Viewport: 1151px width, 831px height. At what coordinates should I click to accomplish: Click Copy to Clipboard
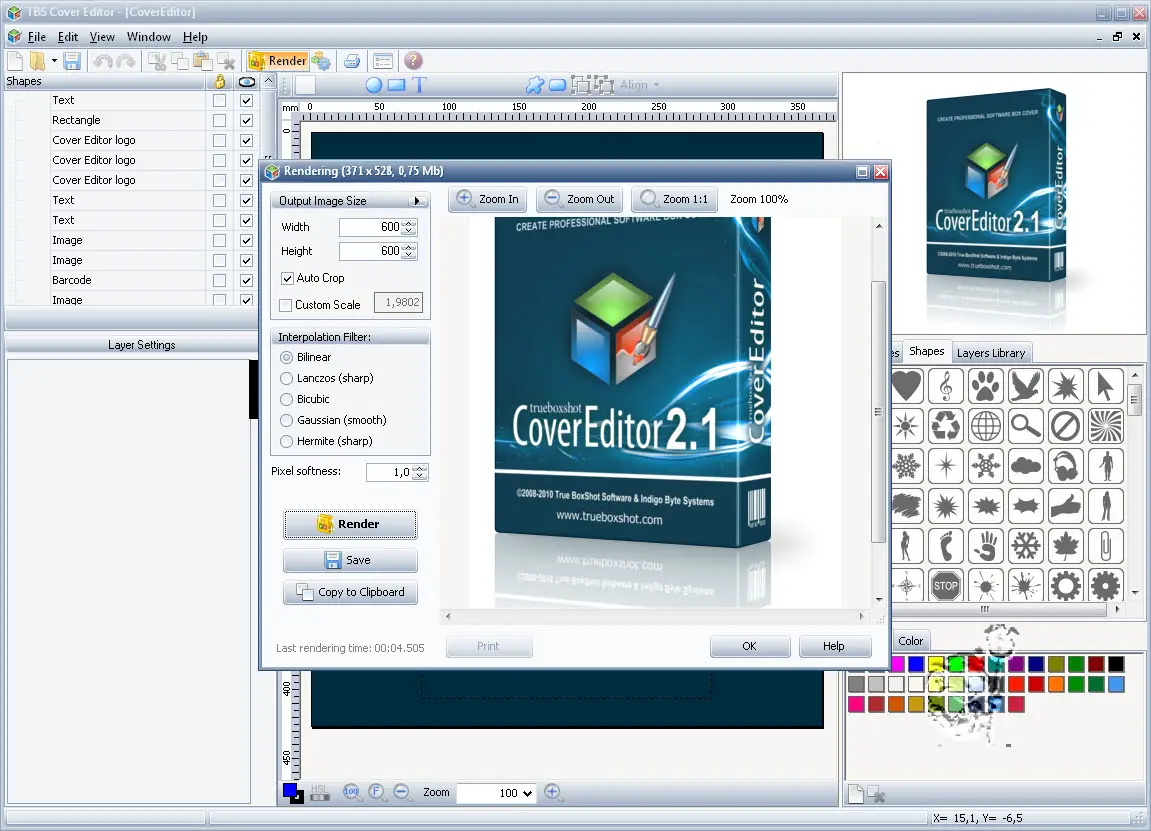click(x=350, y=592)
